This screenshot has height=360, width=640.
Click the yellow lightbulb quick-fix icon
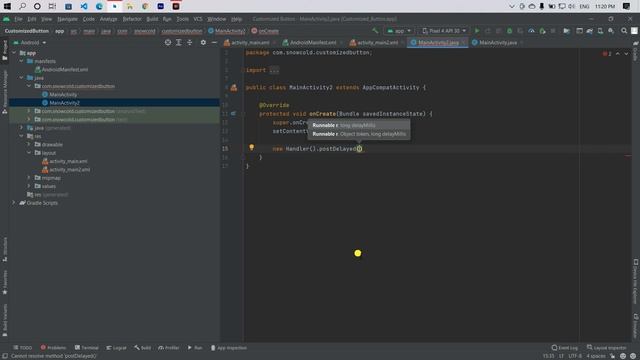point(251,147)
